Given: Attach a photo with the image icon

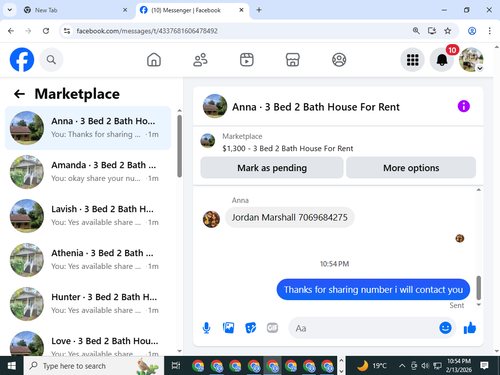Looking at the screenshot, I should tap(228, 328).
